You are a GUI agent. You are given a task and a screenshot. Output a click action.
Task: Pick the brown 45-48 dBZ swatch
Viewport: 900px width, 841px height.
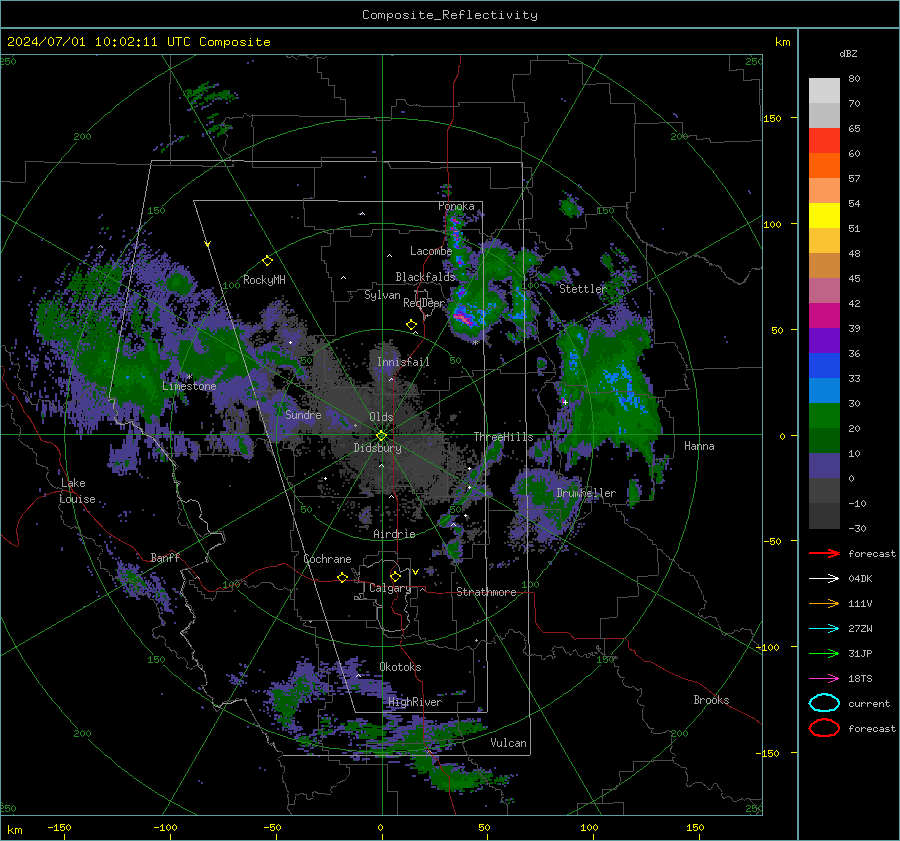point(824,266)
